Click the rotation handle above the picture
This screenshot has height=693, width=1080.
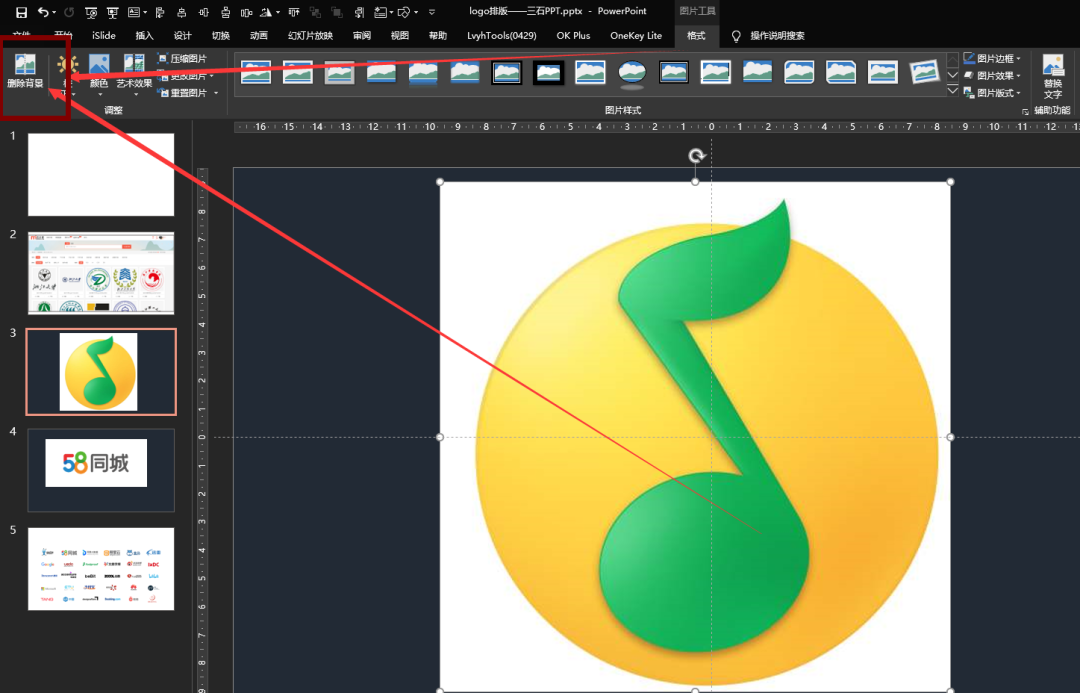pyautogui.click(x=696, y=156)
